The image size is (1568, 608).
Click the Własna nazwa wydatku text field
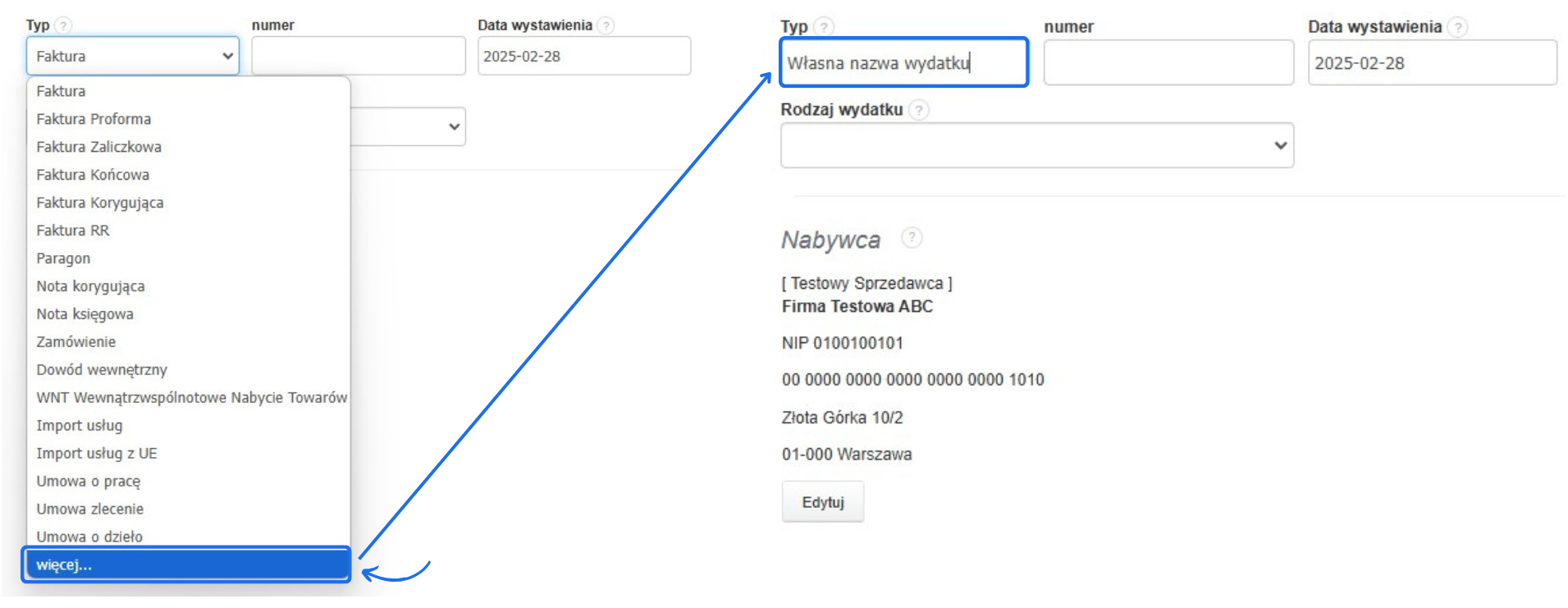point(903,63)
